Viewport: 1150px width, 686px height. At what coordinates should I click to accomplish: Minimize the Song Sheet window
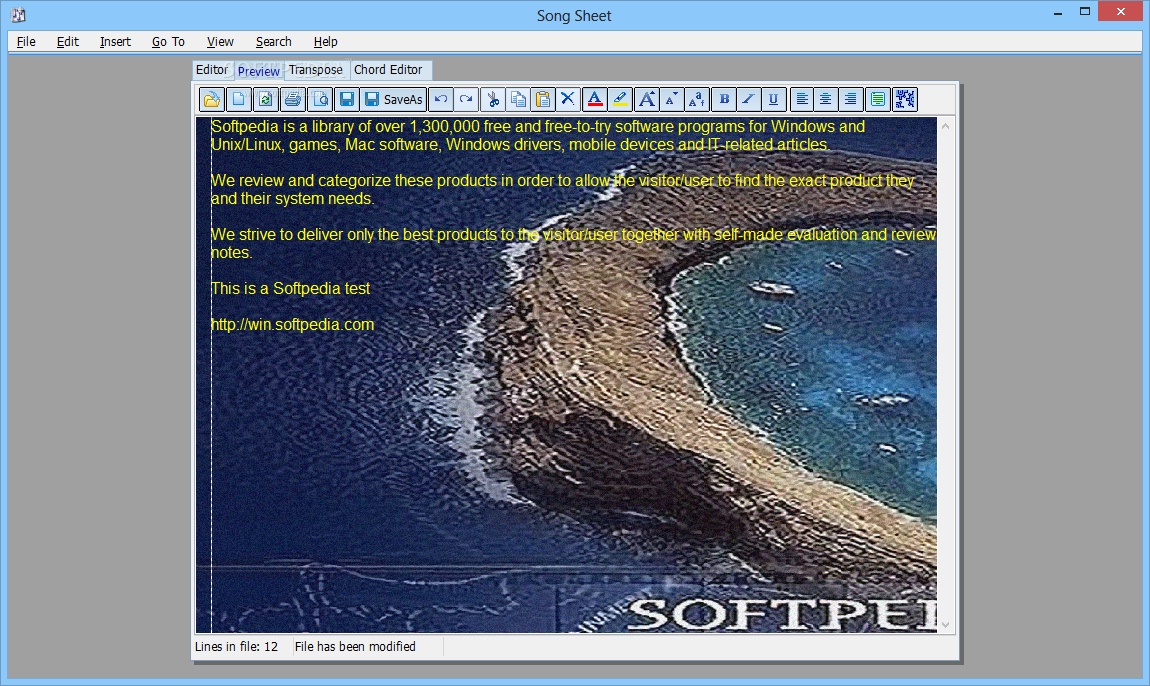(1058, 12)
